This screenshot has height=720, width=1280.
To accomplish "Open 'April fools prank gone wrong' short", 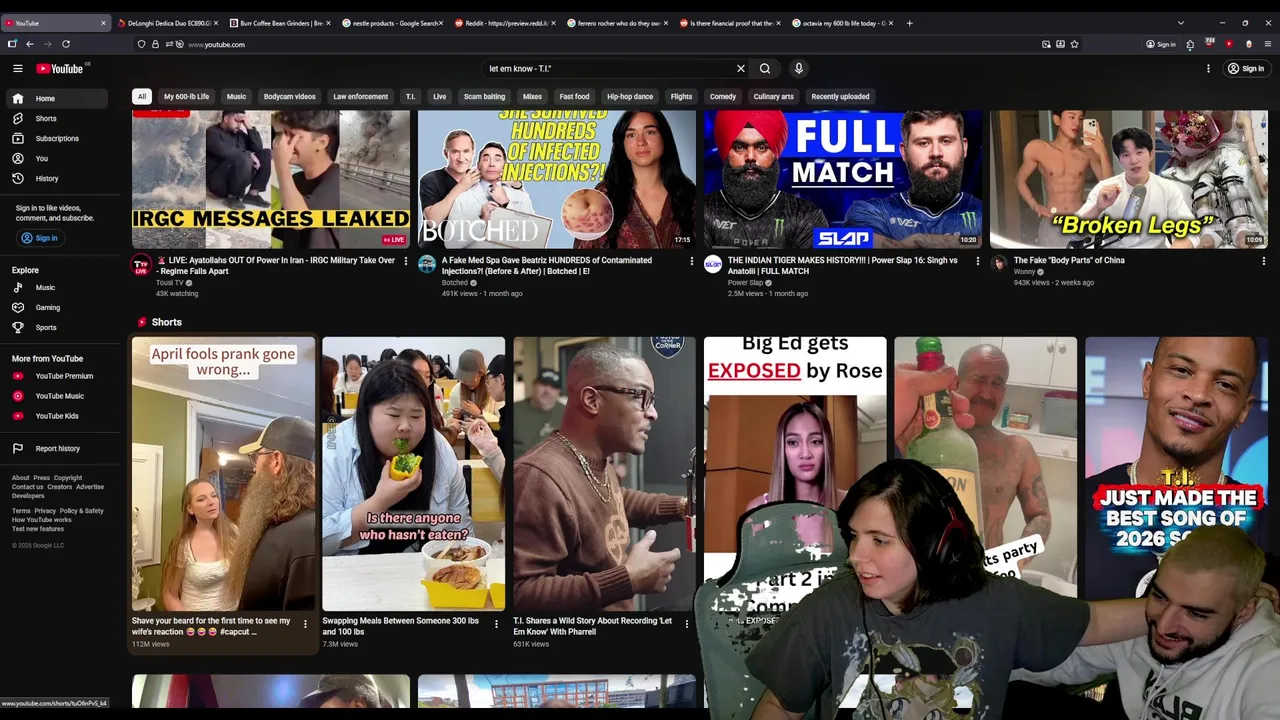I will (223, 473).
